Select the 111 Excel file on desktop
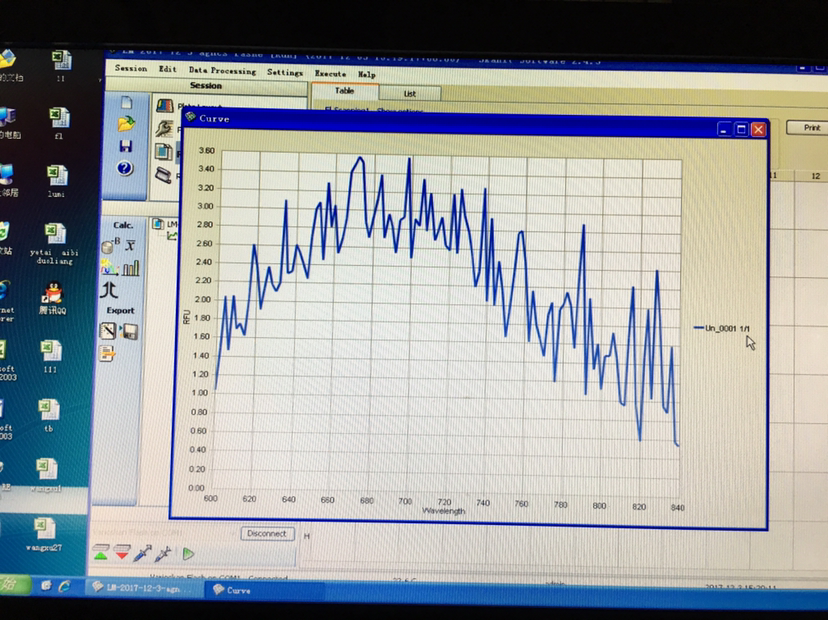The height and width of the screenshot is (620, 828). (x=50, y=356)
